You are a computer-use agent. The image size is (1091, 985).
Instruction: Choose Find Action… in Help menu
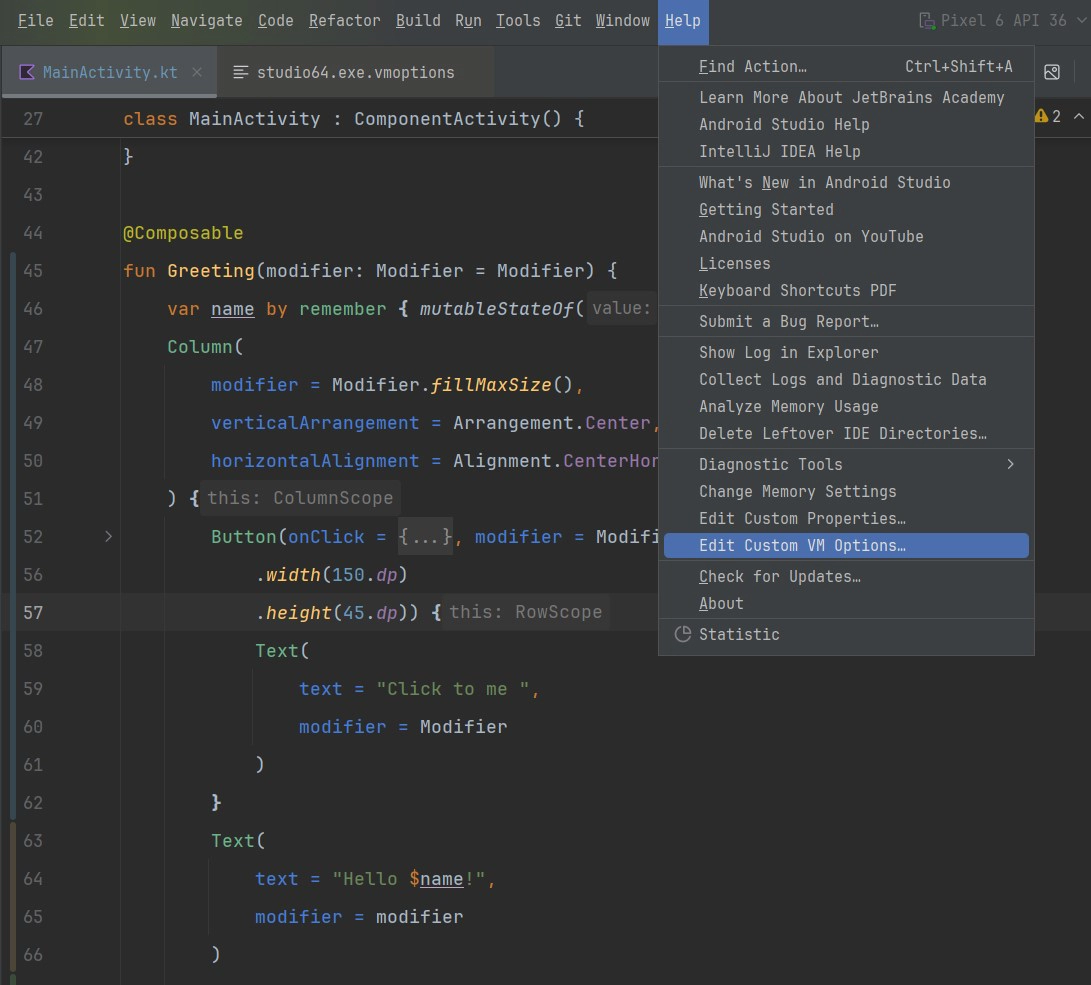846,67
